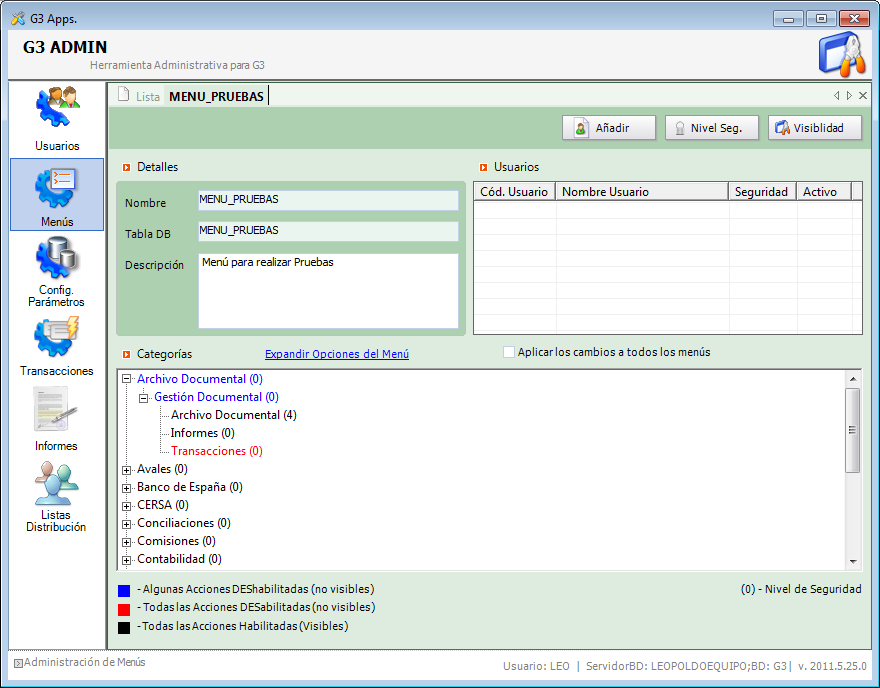Click the G3 Admin keys logo icon
The width and height of the screenshot is (880, 688).
(841, 55)
